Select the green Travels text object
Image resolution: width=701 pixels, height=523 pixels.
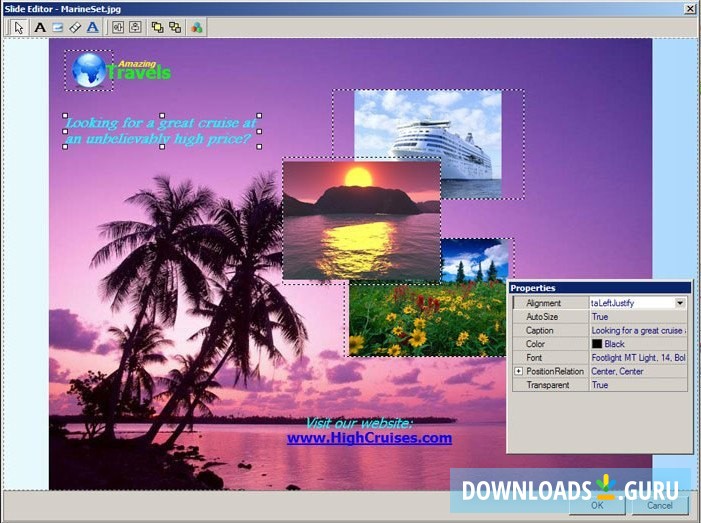139,74
